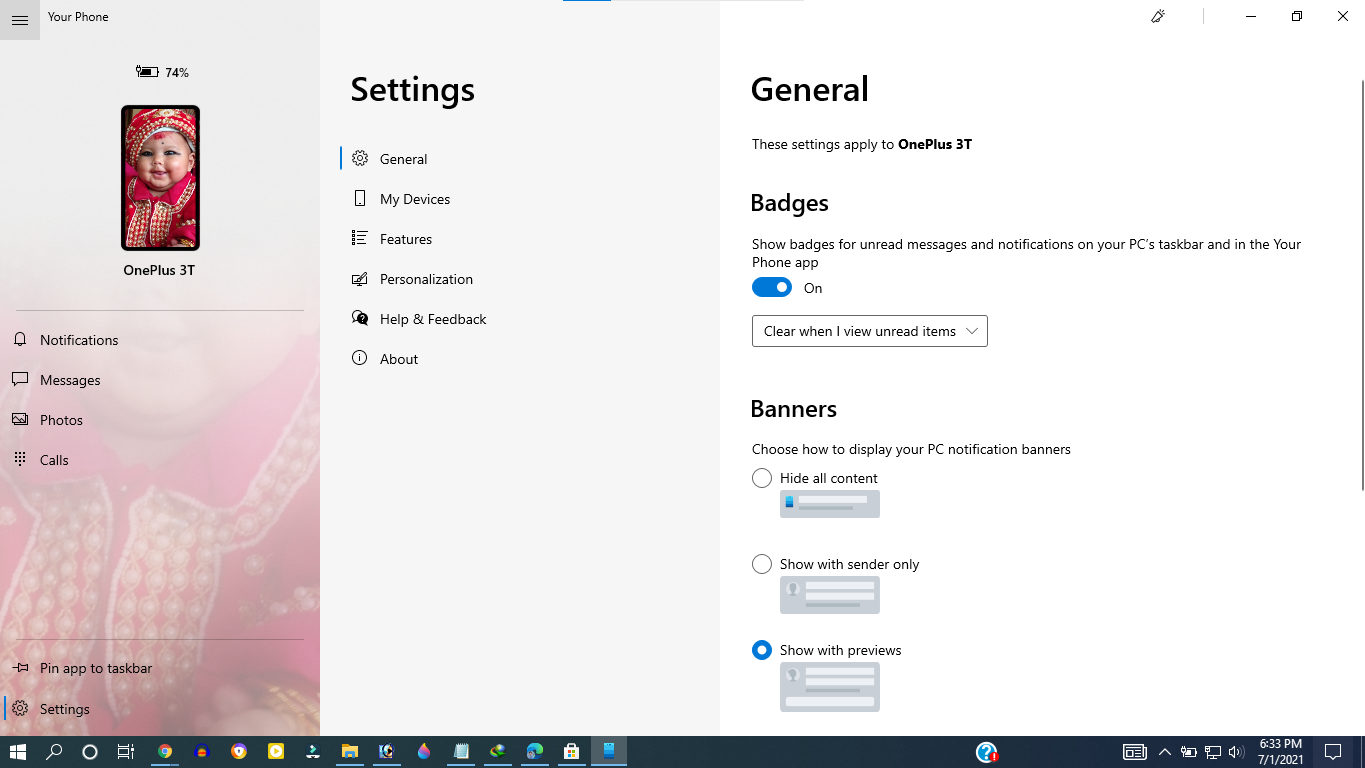The height and width of the screenshot is (768, 1365).
Task: Click the Help & Feedback bubble icon
Action: click(360, 319)
